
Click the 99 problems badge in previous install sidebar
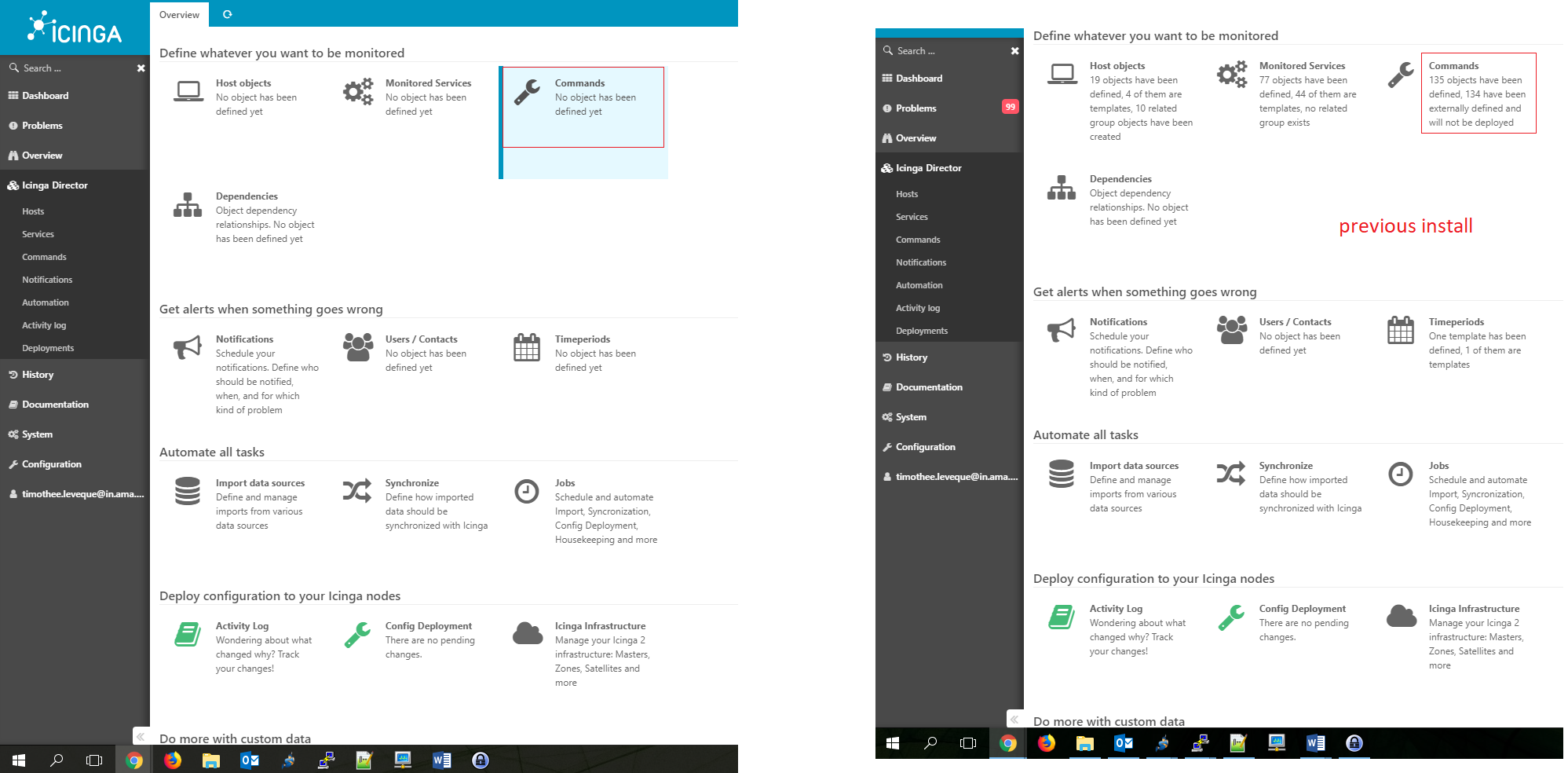(1010, 107)
